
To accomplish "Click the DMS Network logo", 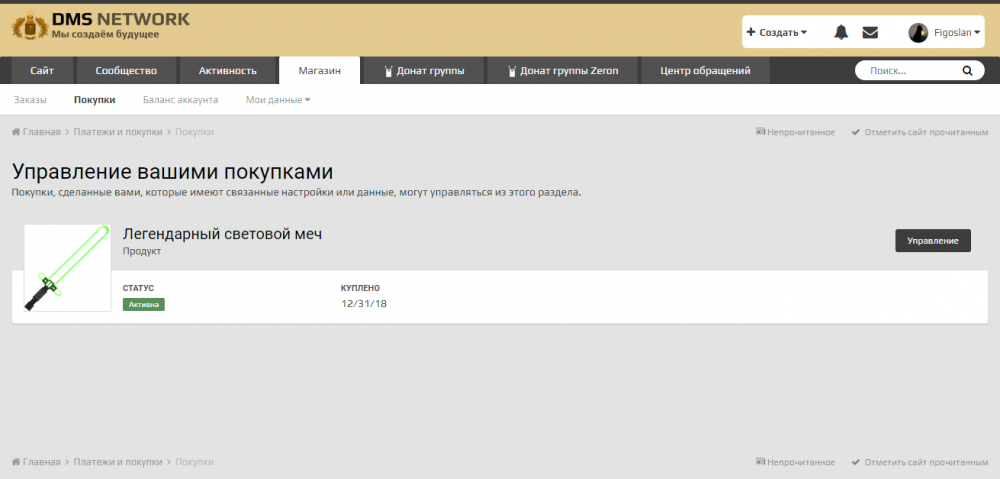I will pos(101,26).
